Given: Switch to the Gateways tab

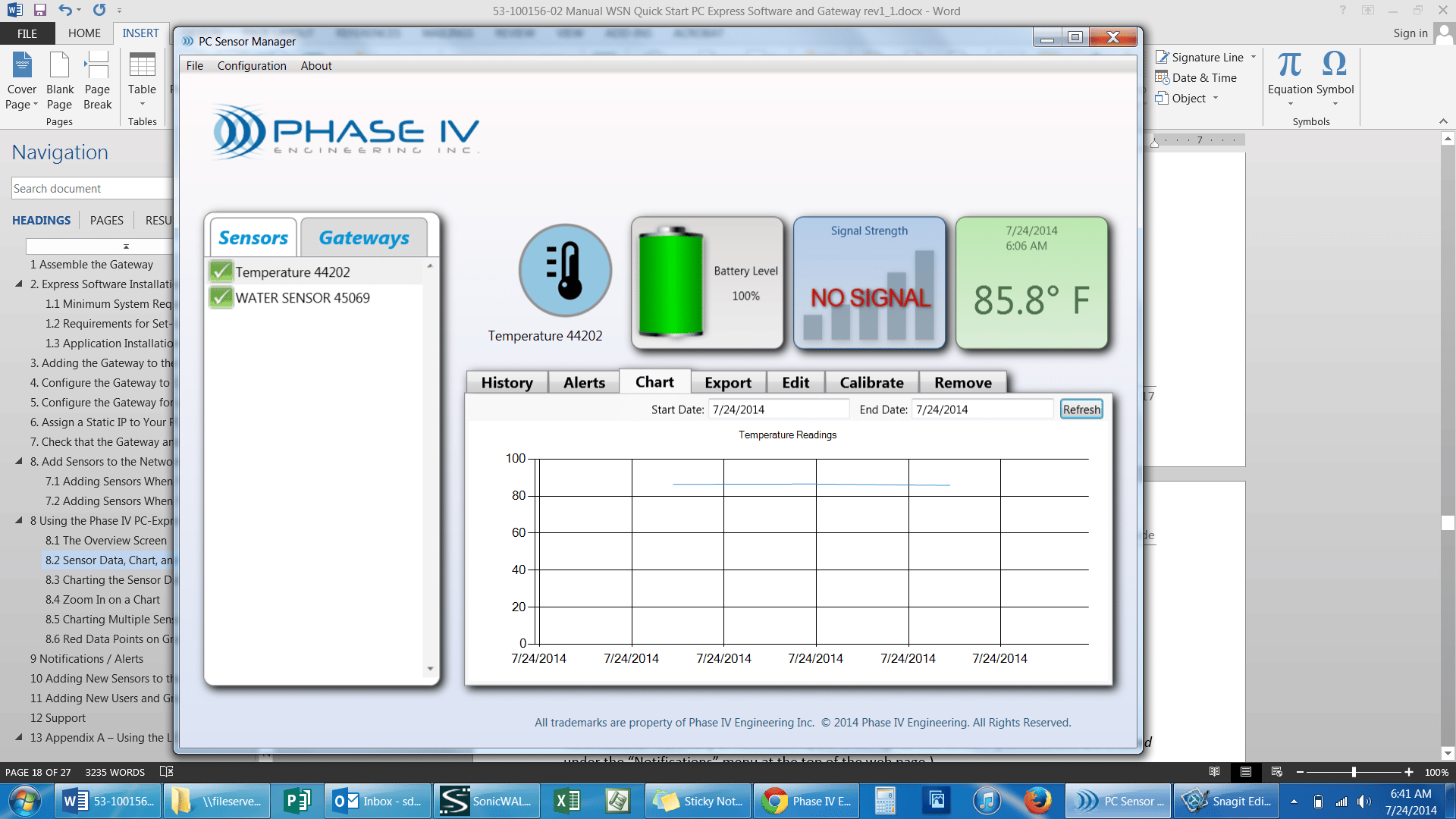Looking at the screenshot, I should coord(364,237).
